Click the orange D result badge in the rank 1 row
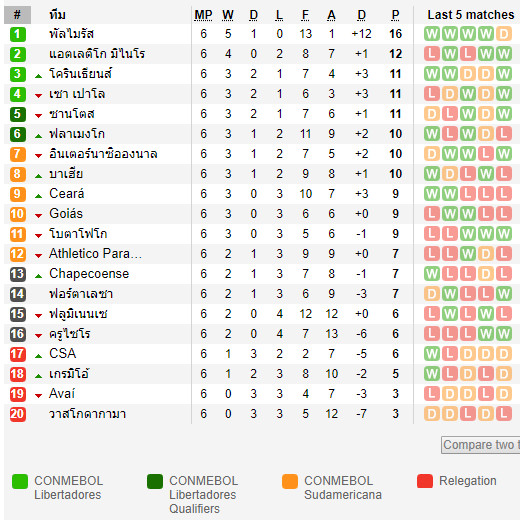This screenshot has height=520, width=520. click(x=504, y=34)
